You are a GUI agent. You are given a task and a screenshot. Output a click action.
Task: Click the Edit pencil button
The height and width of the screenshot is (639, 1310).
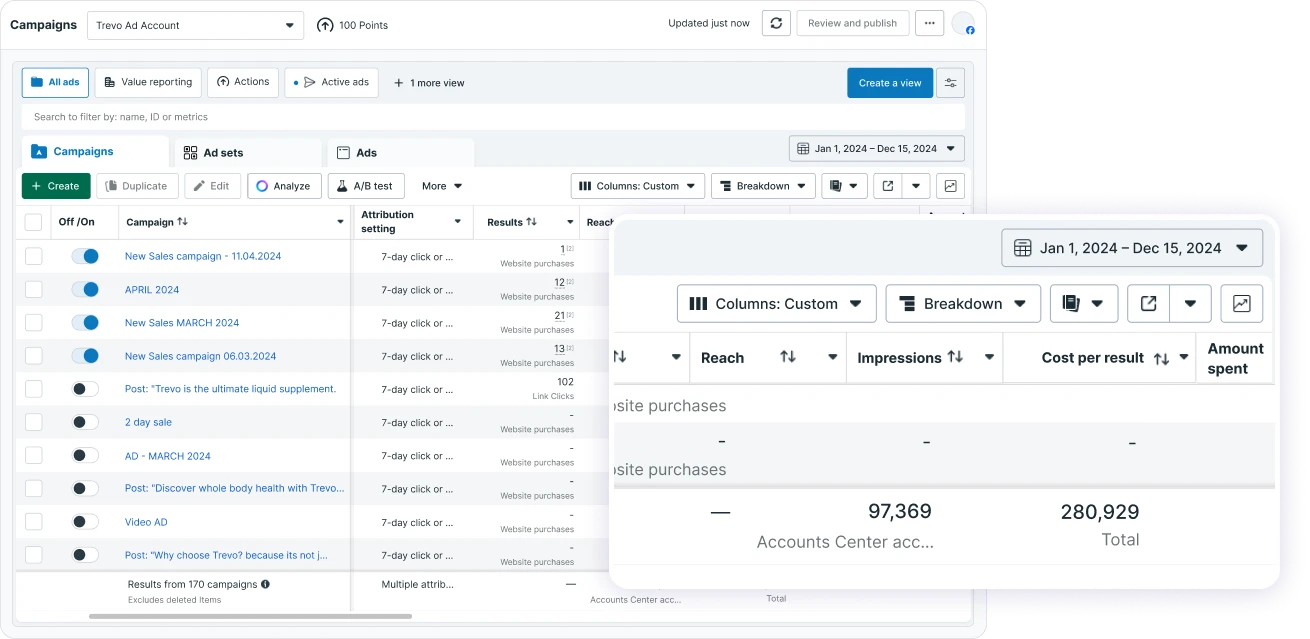pyautogui.click(x=212, y=186)
